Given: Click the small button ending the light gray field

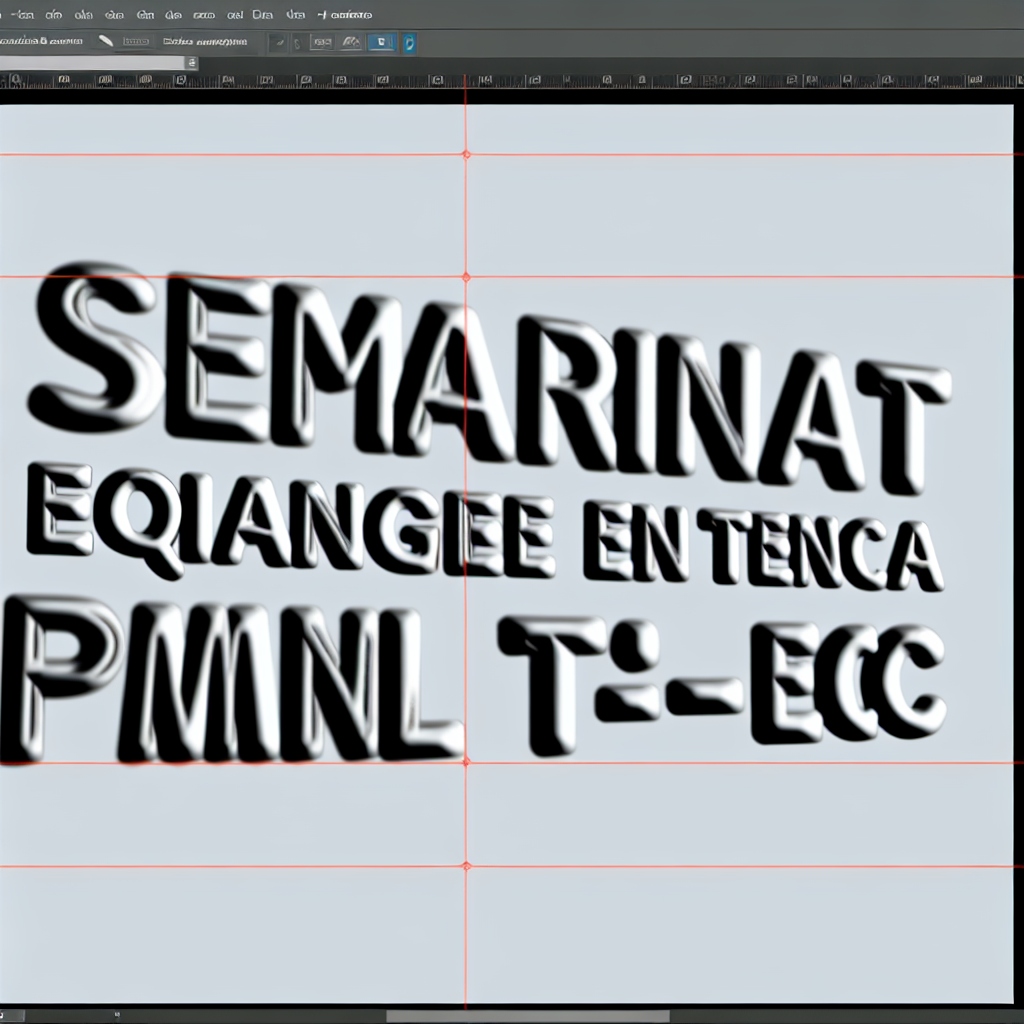Looking at the screenshot, I should [x=192, y=63].
